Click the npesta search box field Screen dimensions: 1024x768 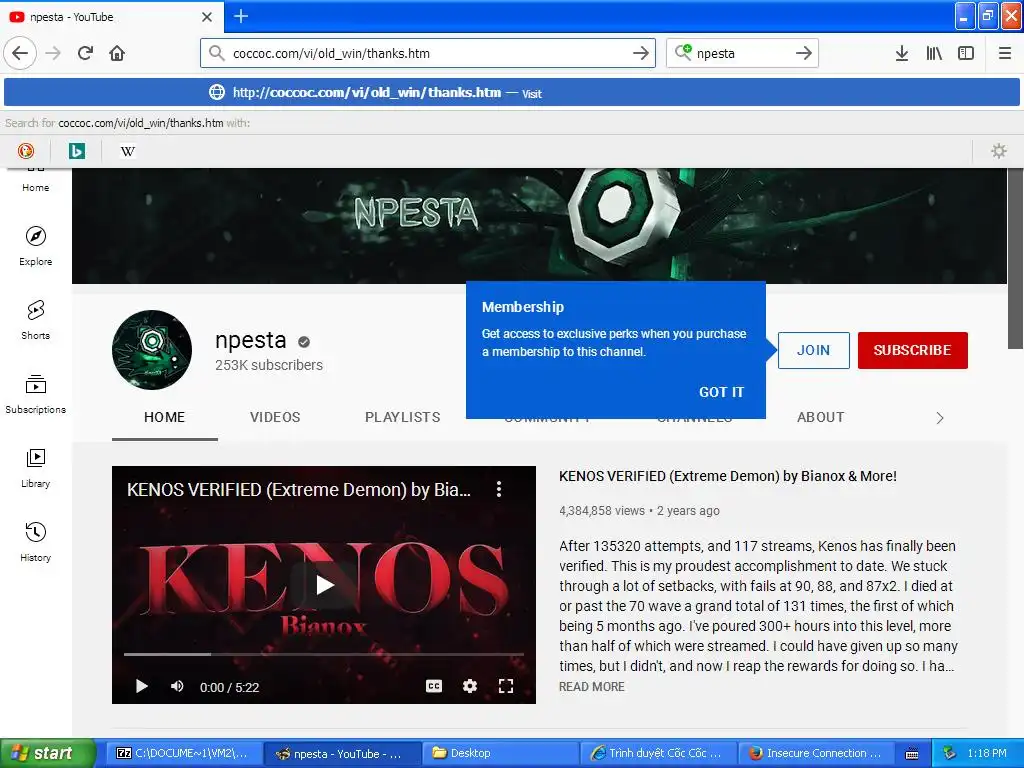(x=741, y=53)
